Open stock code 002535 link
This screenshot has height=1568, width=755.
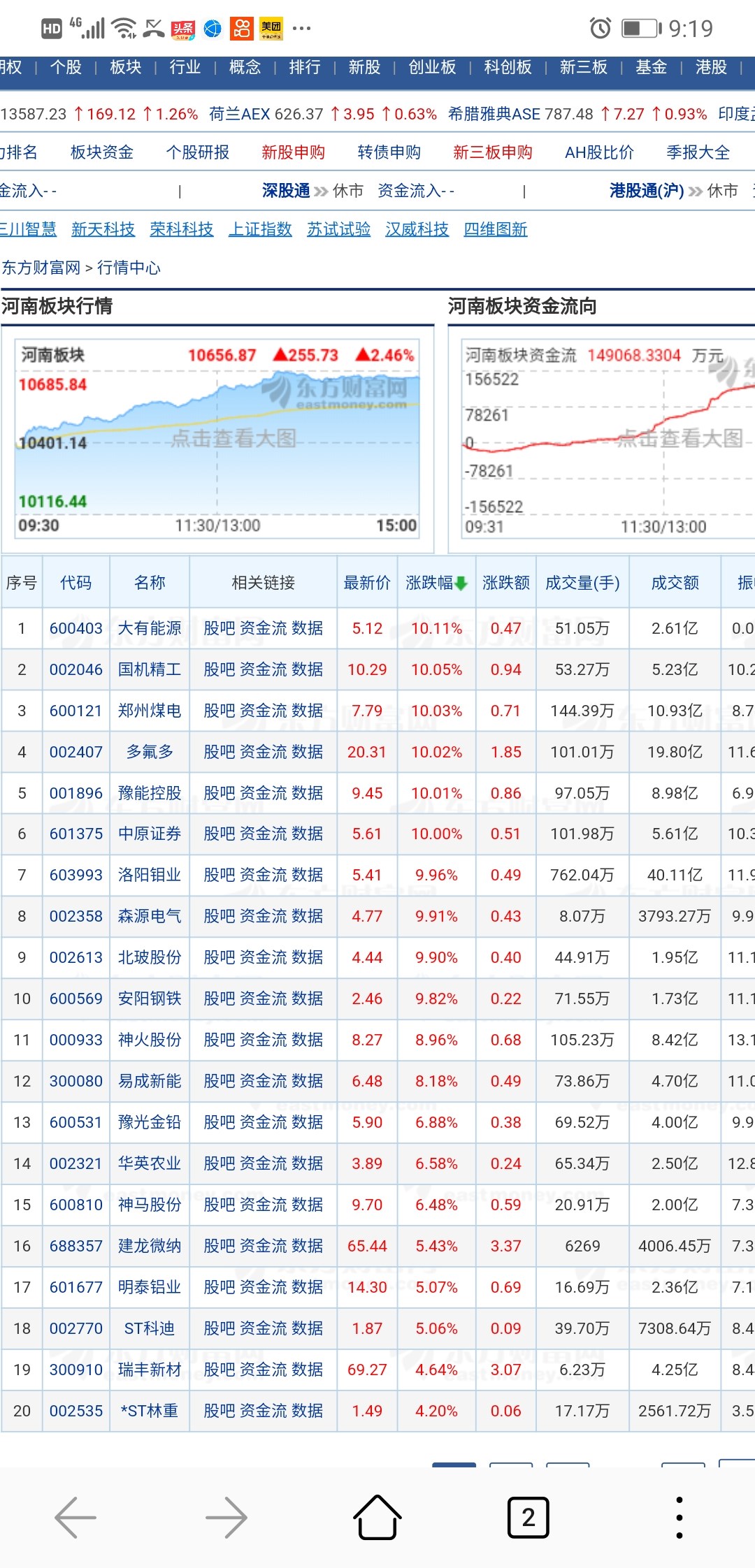click(76, 1411)
